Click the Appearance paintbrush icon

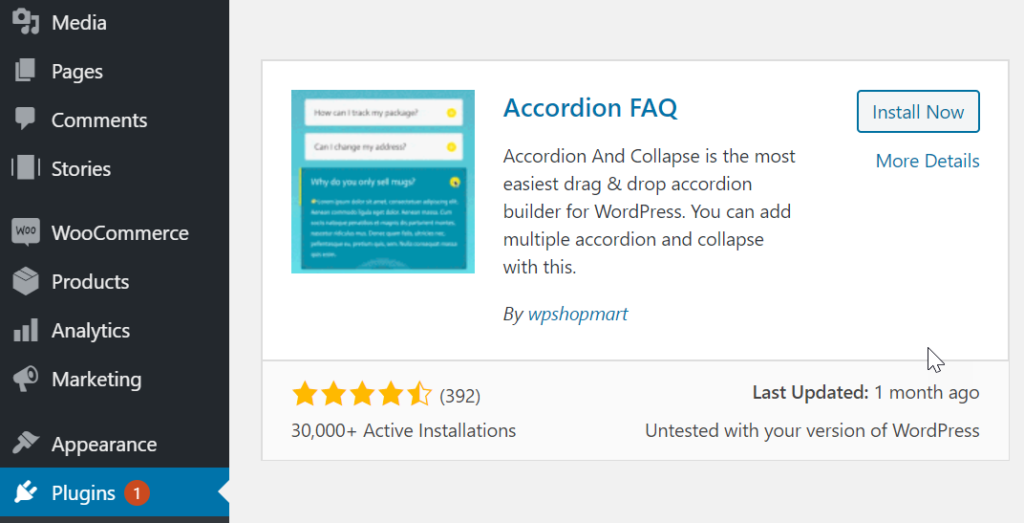(x=26, y=444)
